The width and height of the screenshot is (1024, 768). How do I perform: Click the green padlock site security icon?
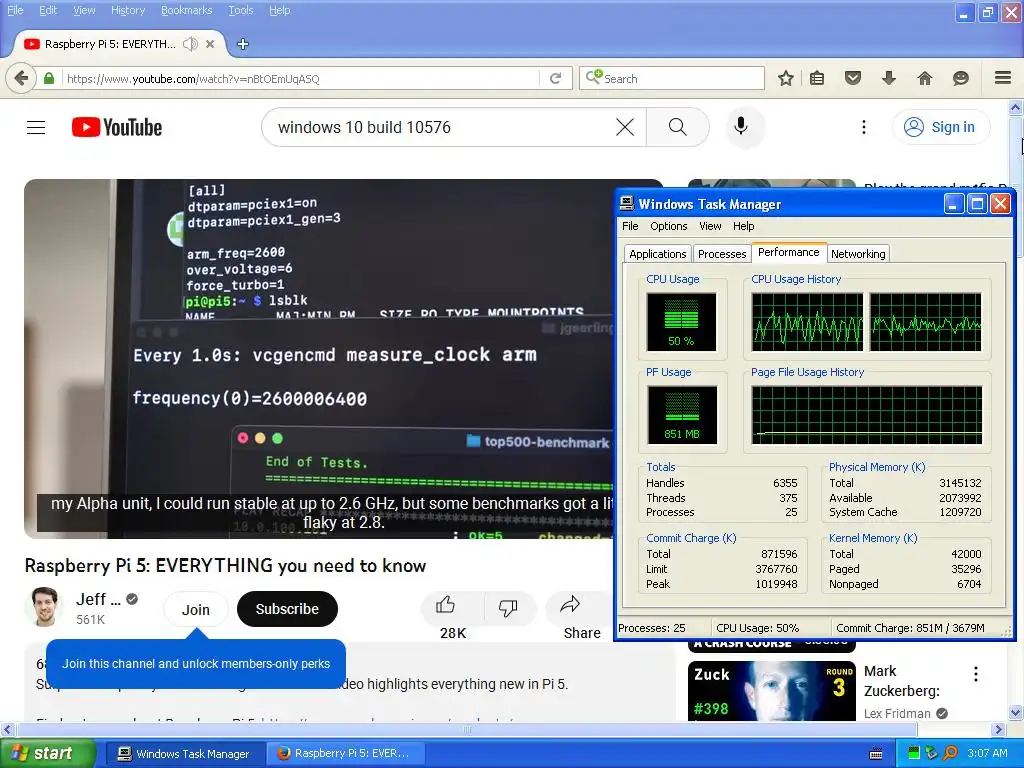pyautogui.click(x=49, y=78)
